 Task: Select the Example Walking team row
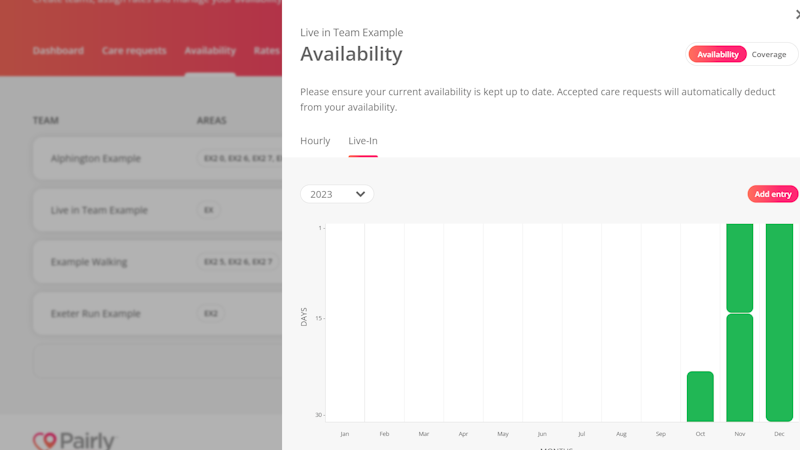158,262
